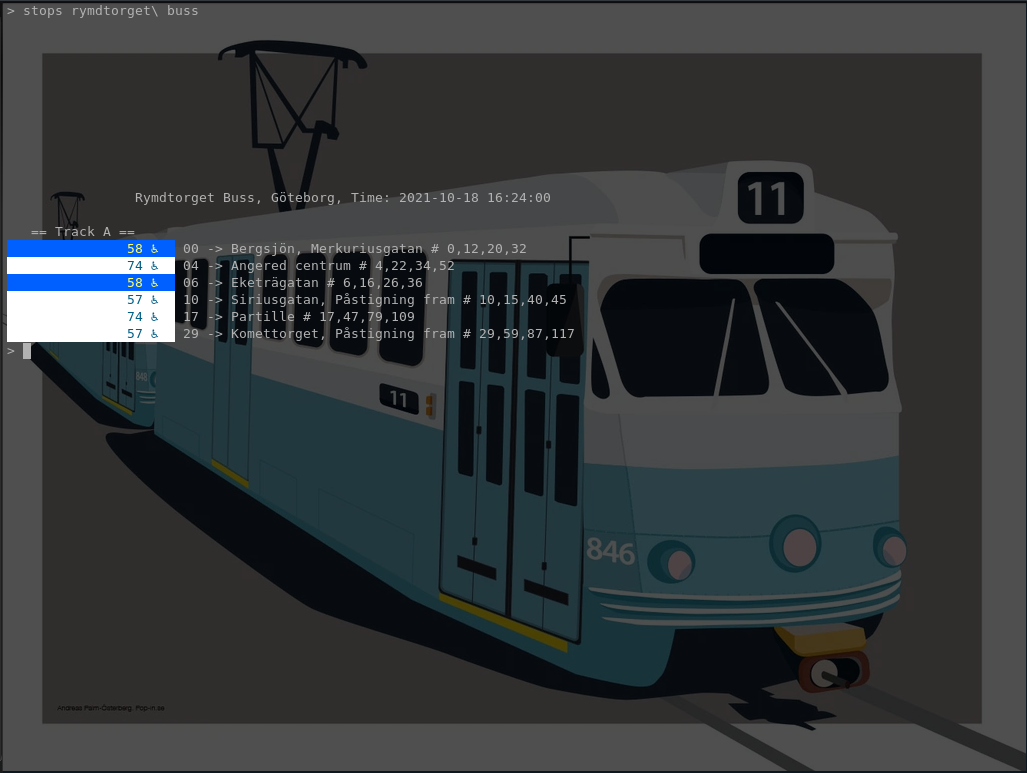Click the wheelchair icon in the Angered centrum row
1027x773 pixels.
[x=155, y=266]
